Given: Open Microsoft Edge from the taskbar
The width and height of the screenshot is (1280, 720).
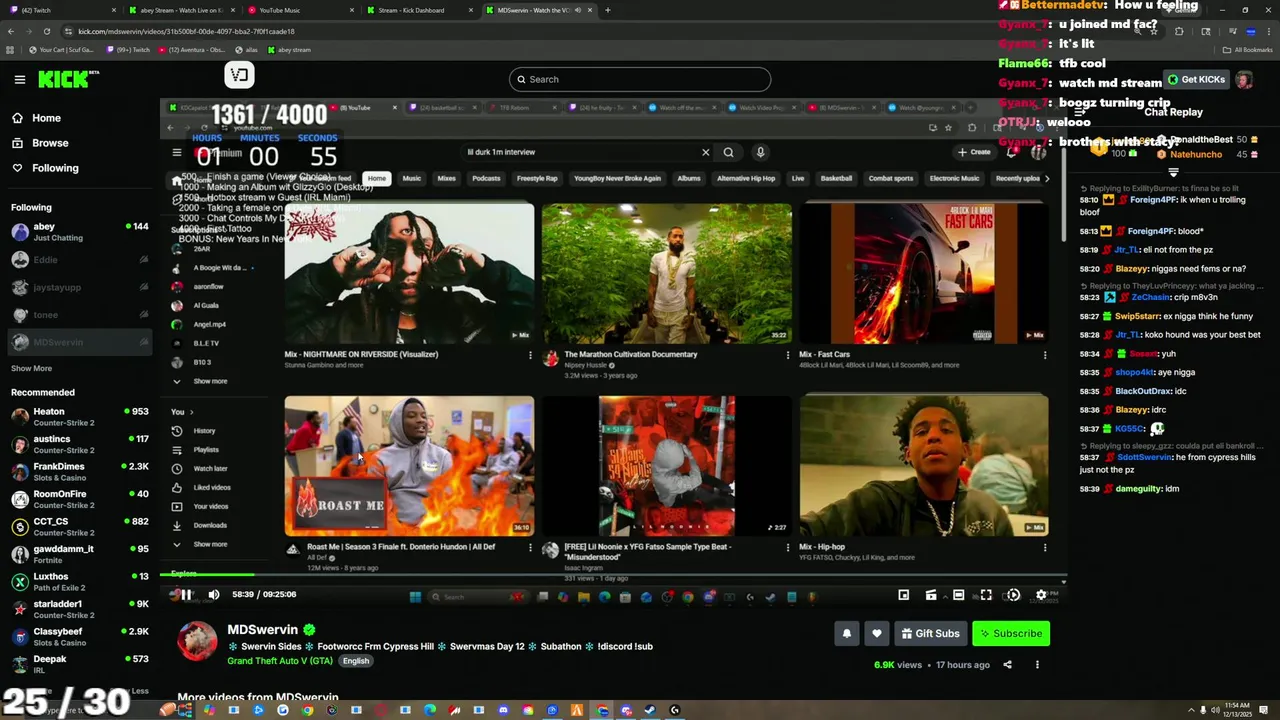Looking at the screenshot, I should [x=430, y=710].
